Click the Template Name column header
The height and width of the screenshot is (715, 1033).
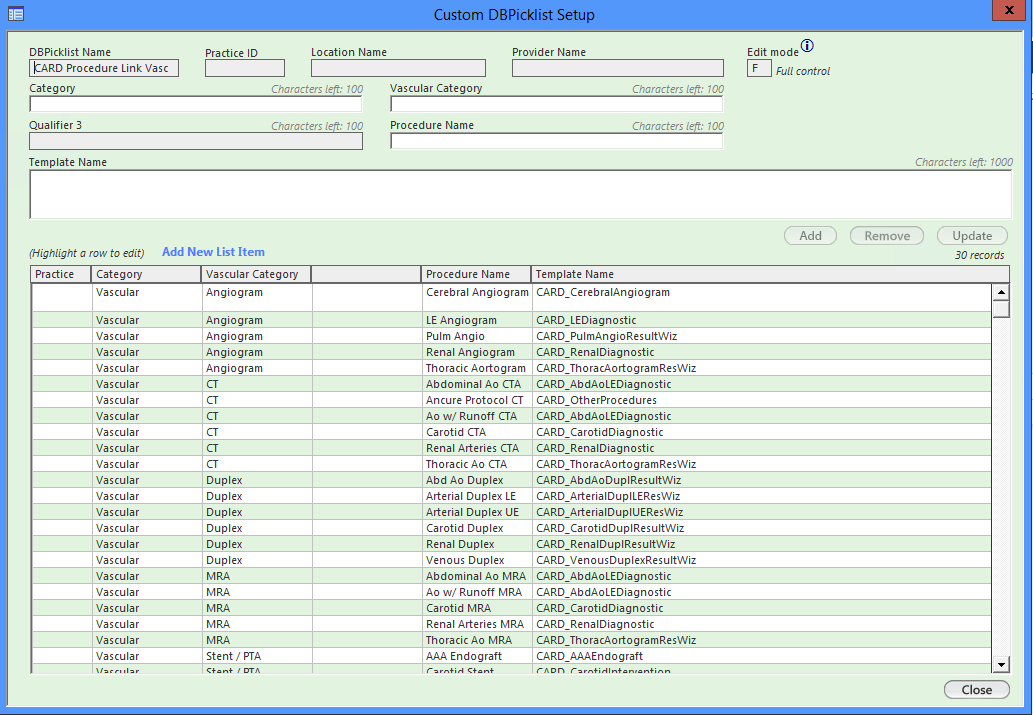pos(770,274)
